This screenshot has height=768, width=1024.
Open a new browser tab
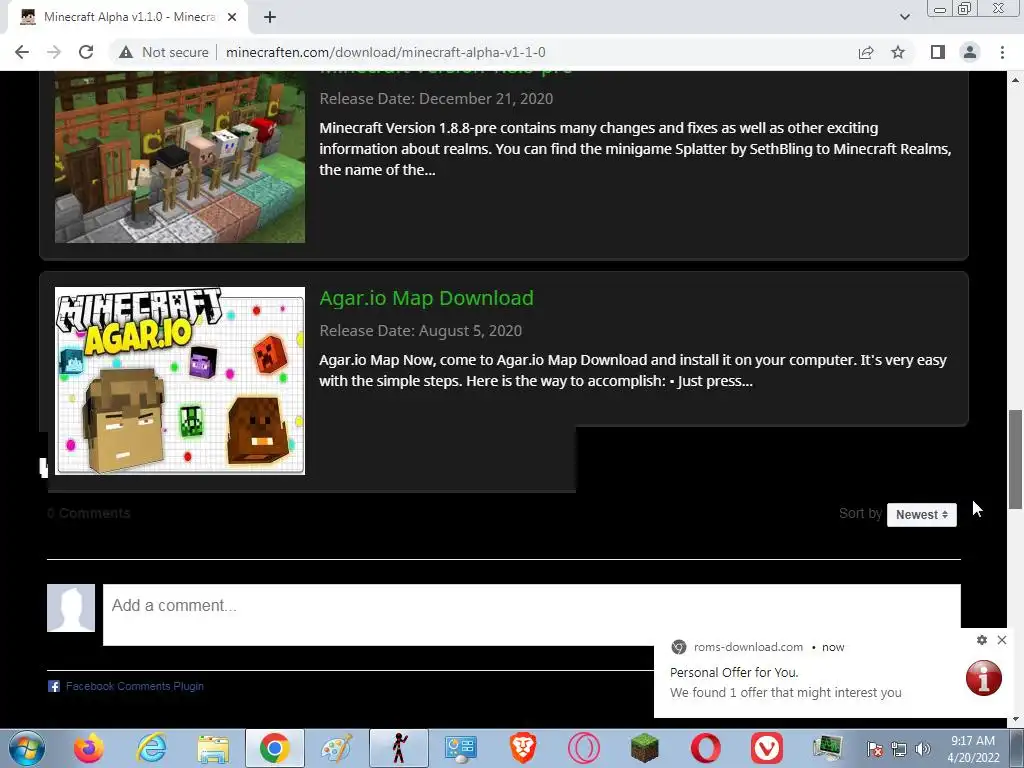tap(270, 17)
